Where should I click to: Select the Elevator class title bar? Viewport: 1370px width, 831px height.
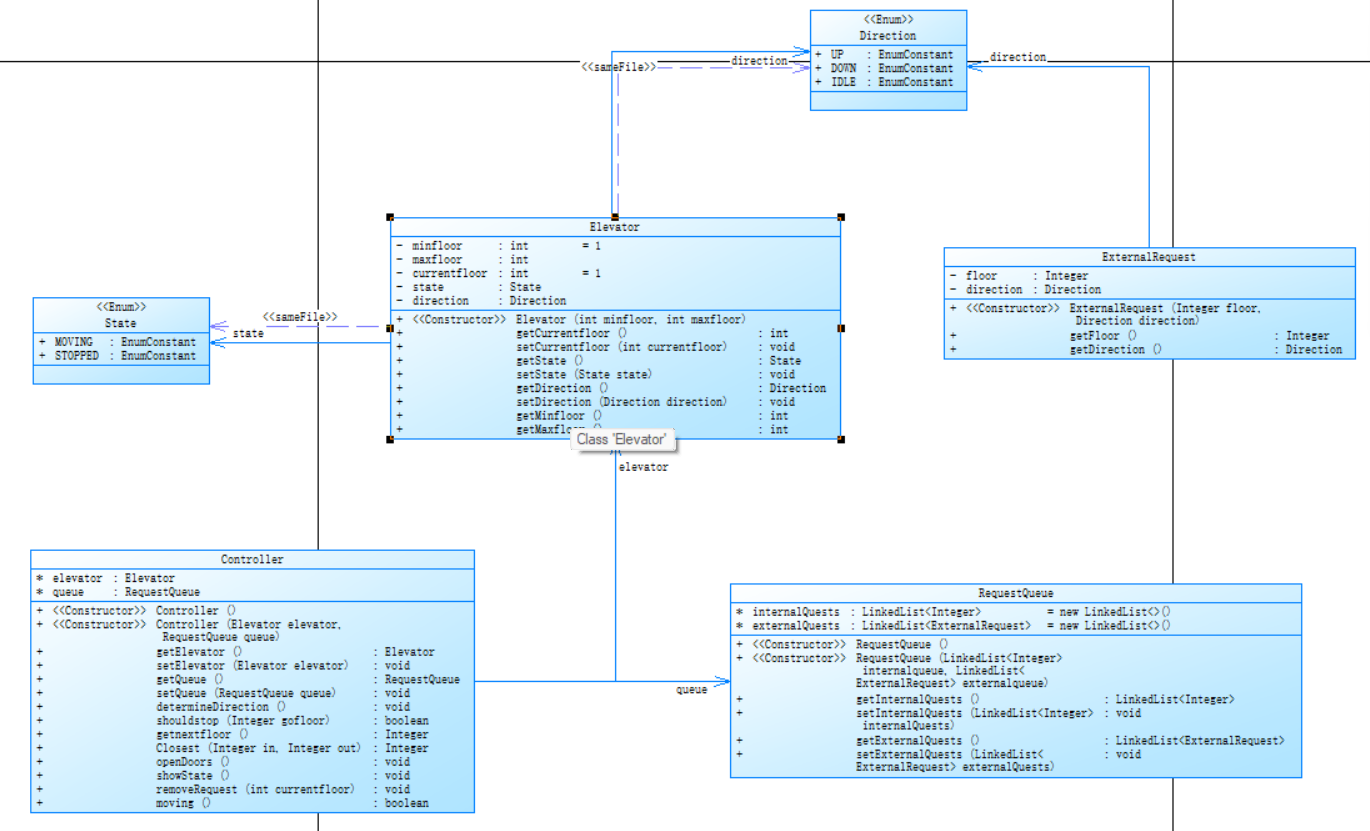[x=614, y=227]
